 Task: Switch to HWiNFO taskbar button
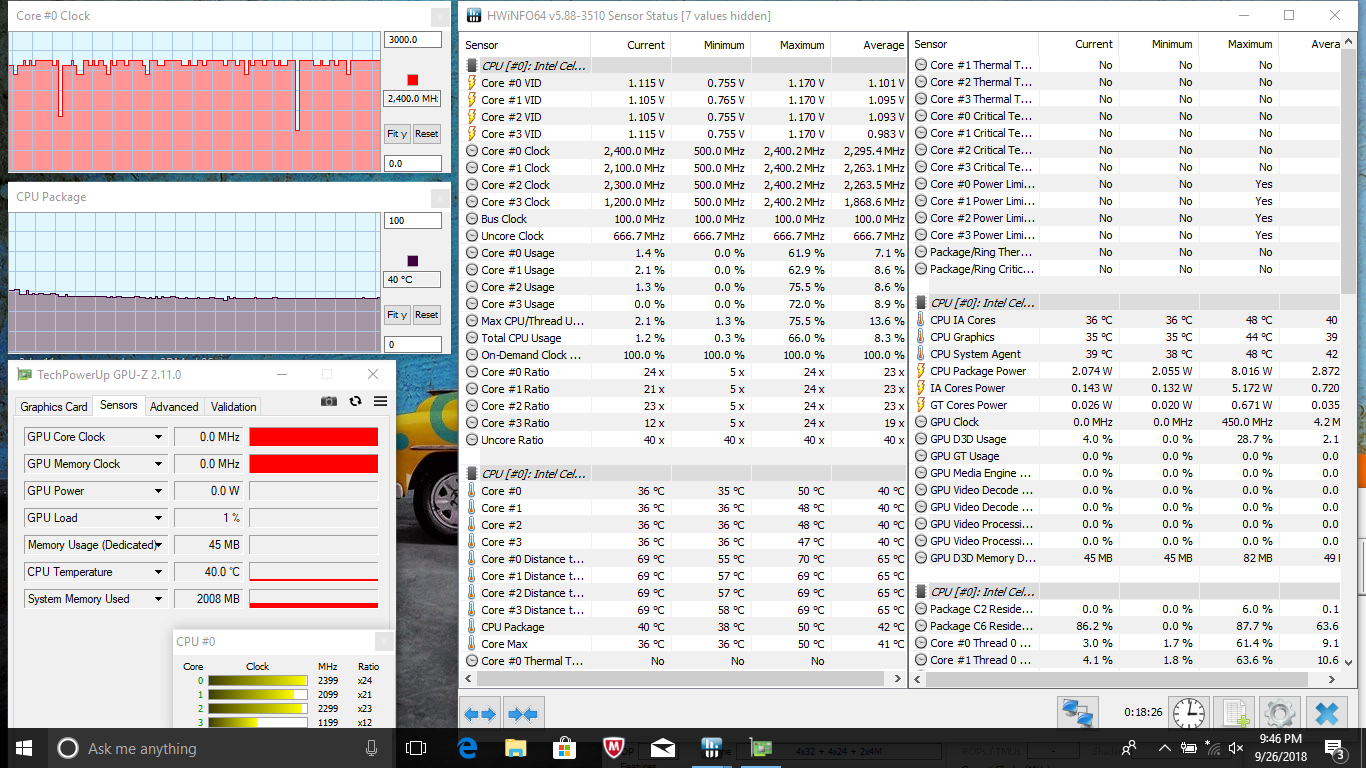point(712,748)
